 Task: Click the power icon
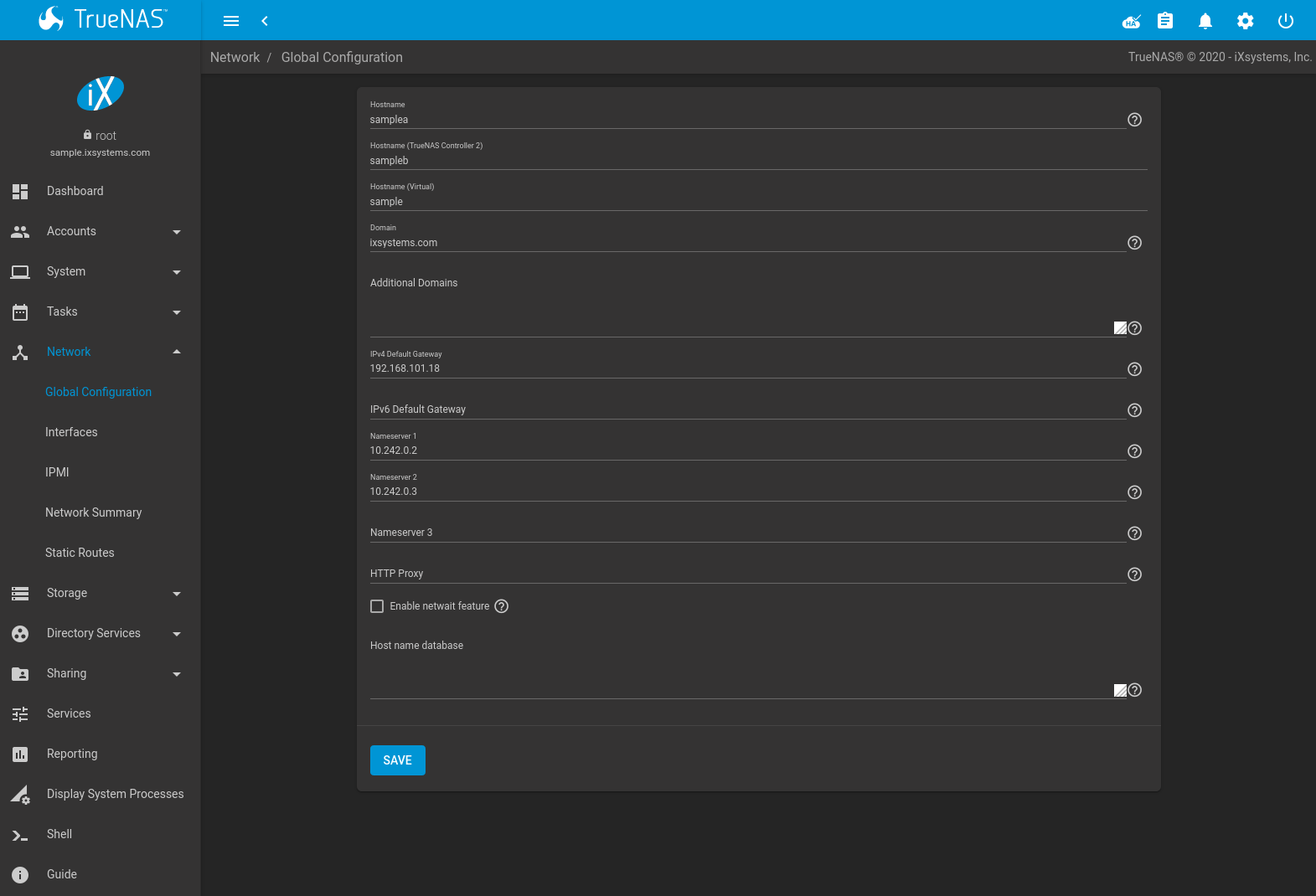(1286, 21)
